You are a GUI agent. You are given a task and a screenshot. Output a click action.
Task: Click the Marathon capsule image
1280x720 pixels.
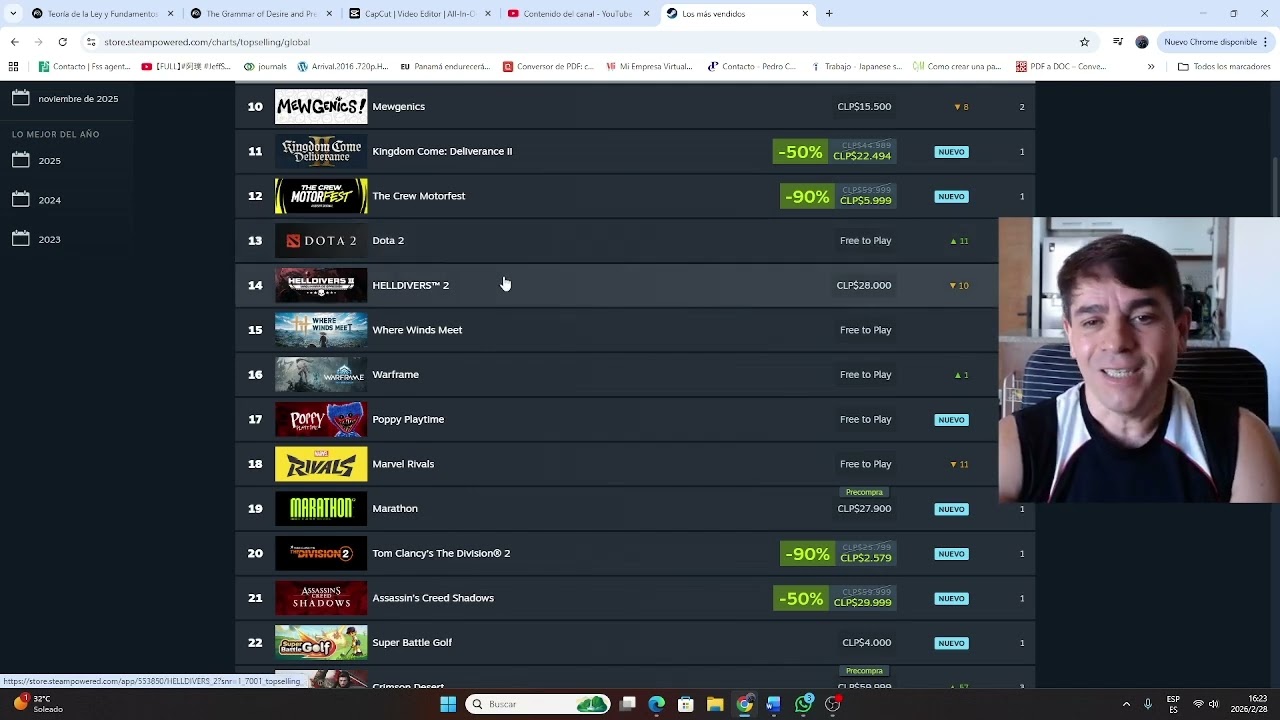321,508
